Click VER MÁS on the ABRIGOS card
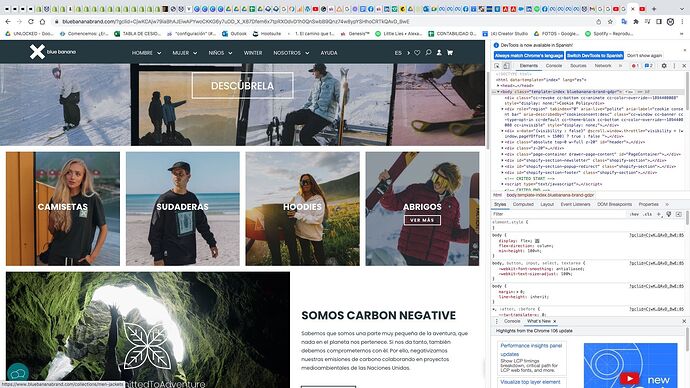The width and height of the screenshot is (690, 388). click(x=422, y=220)
